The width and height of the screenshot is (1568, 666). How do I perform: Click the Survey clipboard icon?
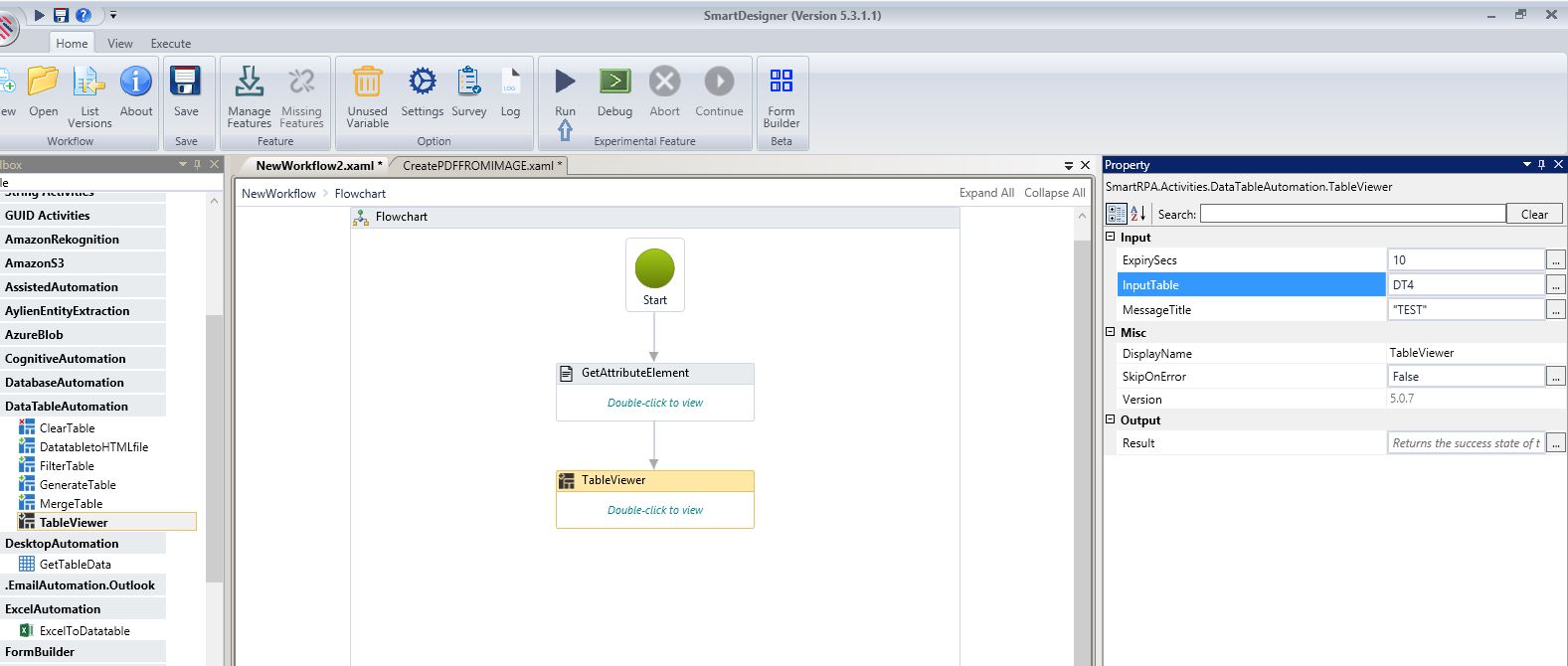(x=468, y=82)
